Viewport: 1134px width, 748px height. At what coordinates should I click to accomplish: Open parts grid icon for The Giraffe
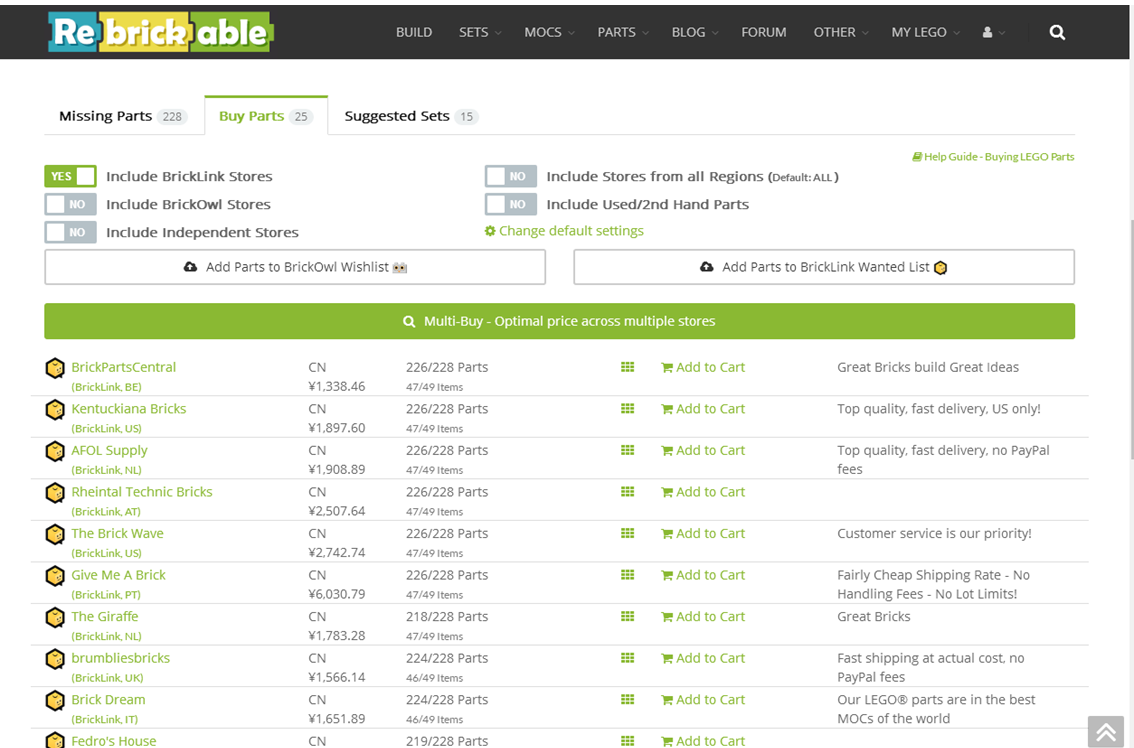coord(627,616)
